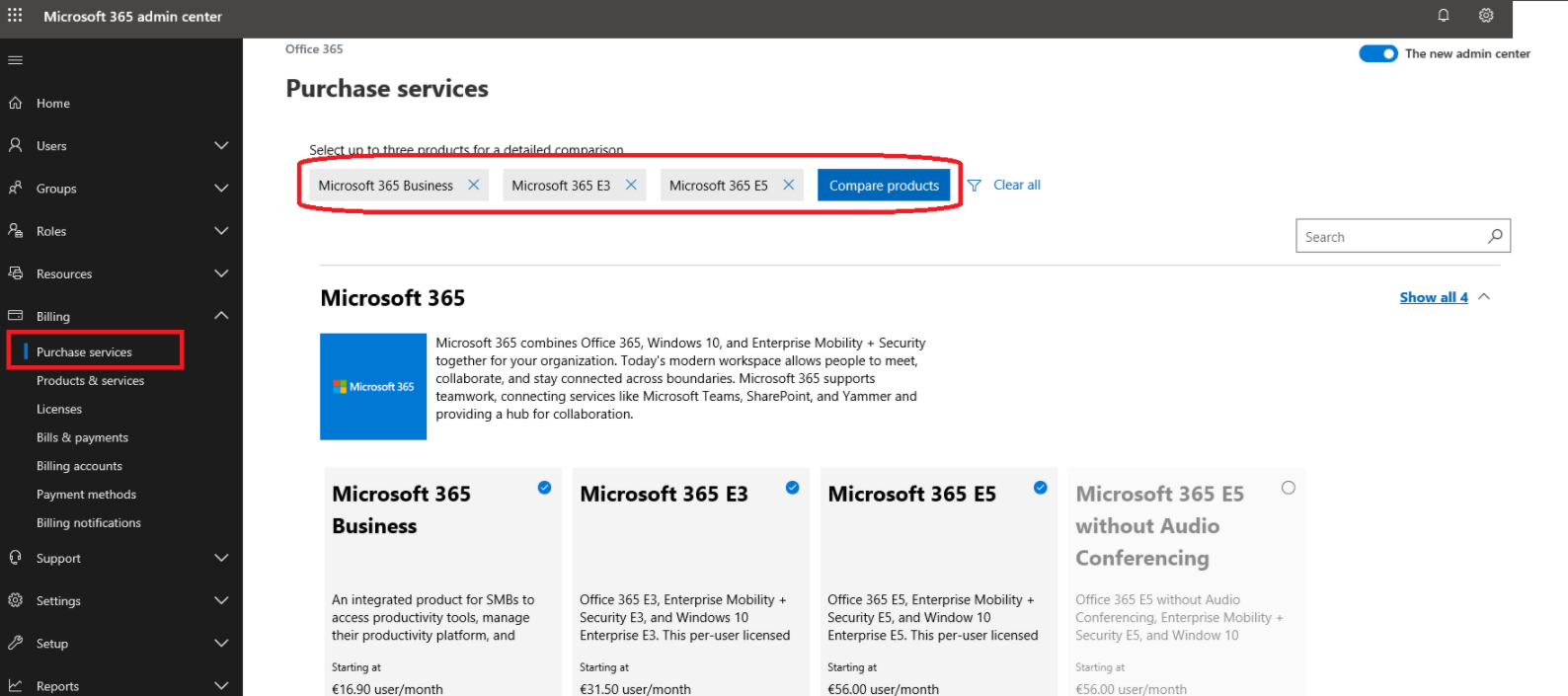
Task: Remove Microsoft 365 Business from comparison
Action: (474, 185)
